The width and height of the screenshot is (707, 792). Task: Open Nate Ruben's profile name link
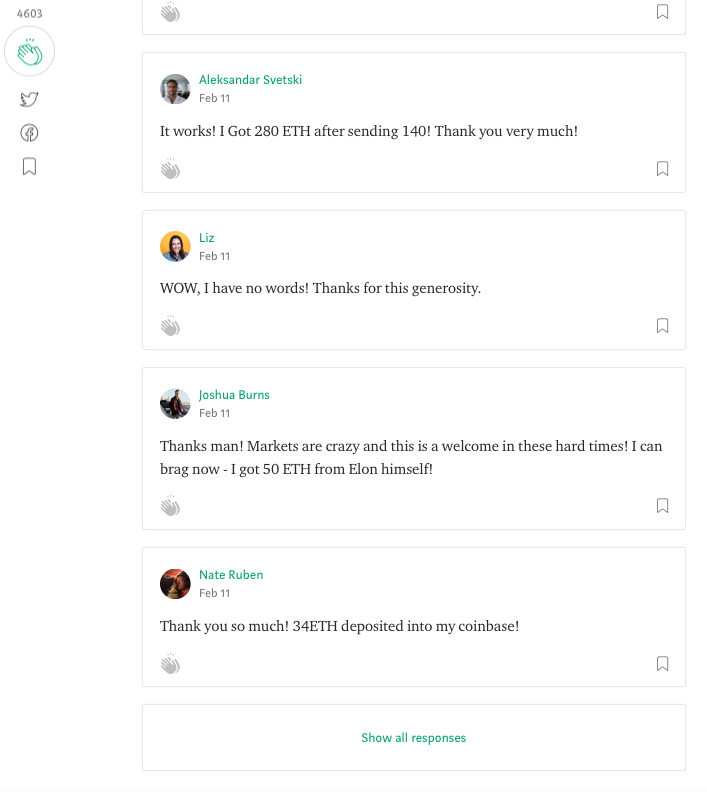click(x=231, y=574)
